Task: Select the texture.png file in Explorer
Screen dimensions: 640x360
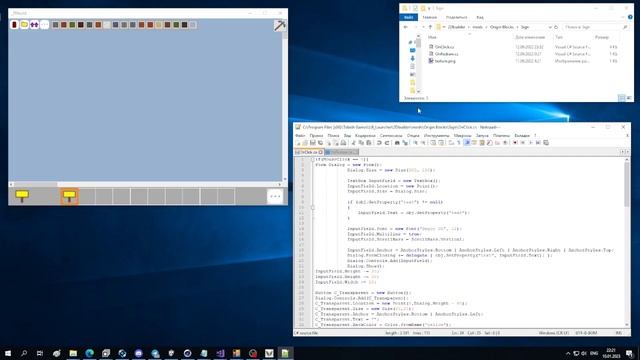Action: pos(445,61)
